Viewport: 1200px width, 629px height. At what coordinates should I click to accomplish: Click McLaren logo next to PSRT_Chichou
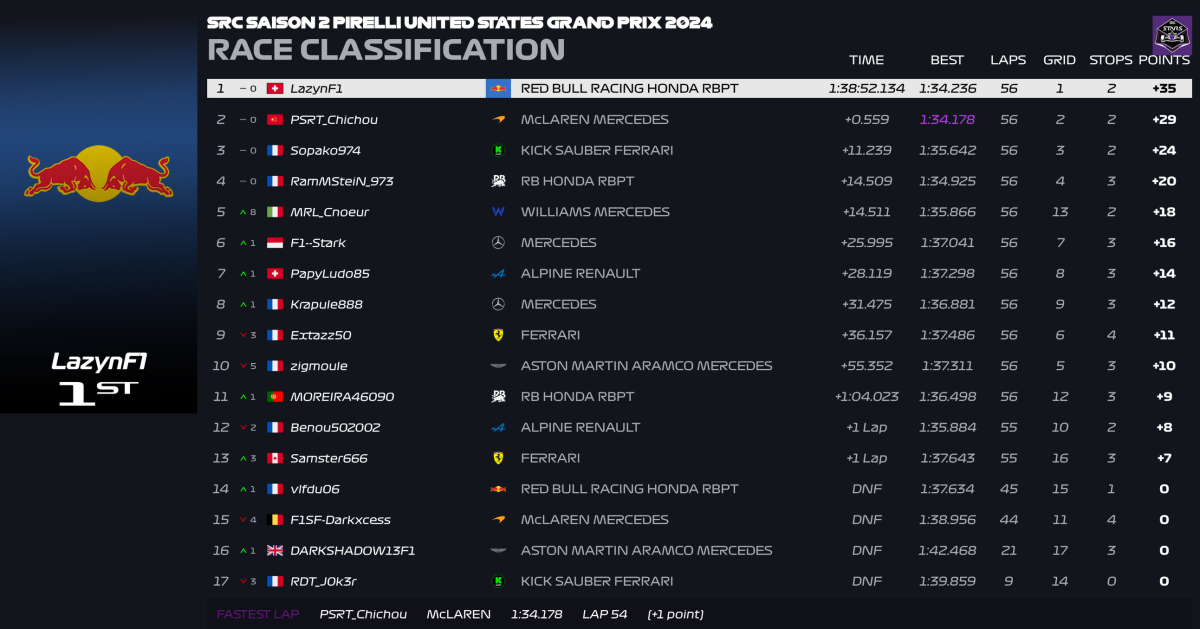[x=498, y=119]
